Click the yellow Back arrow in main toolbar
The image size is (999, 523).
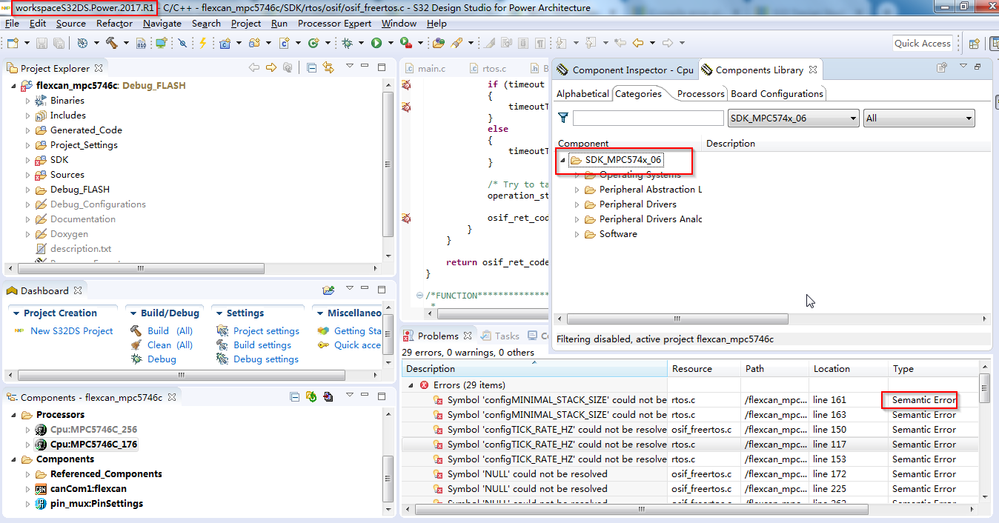[638, 43]
